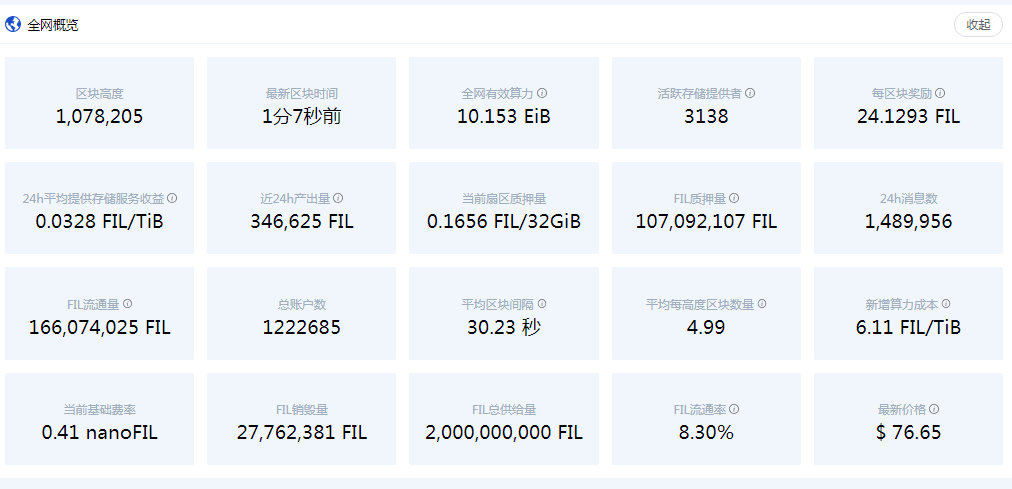Click info icon beside 24h平均提供存储服务收益

pos(172,198)
